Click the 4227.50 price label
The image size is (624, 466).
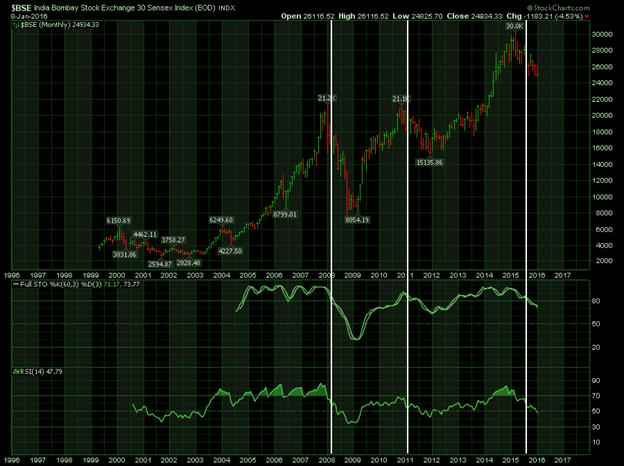[230, 251]
